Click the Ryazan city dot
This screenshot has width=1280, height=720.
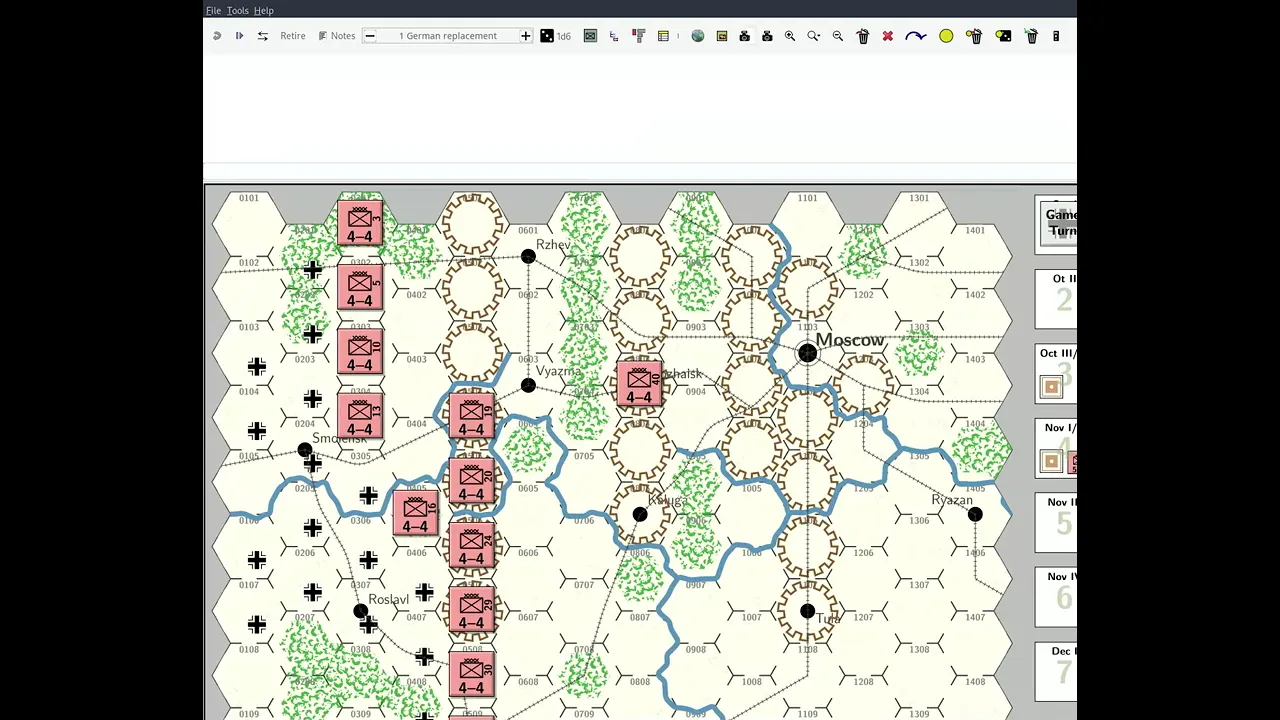(975, 514)
